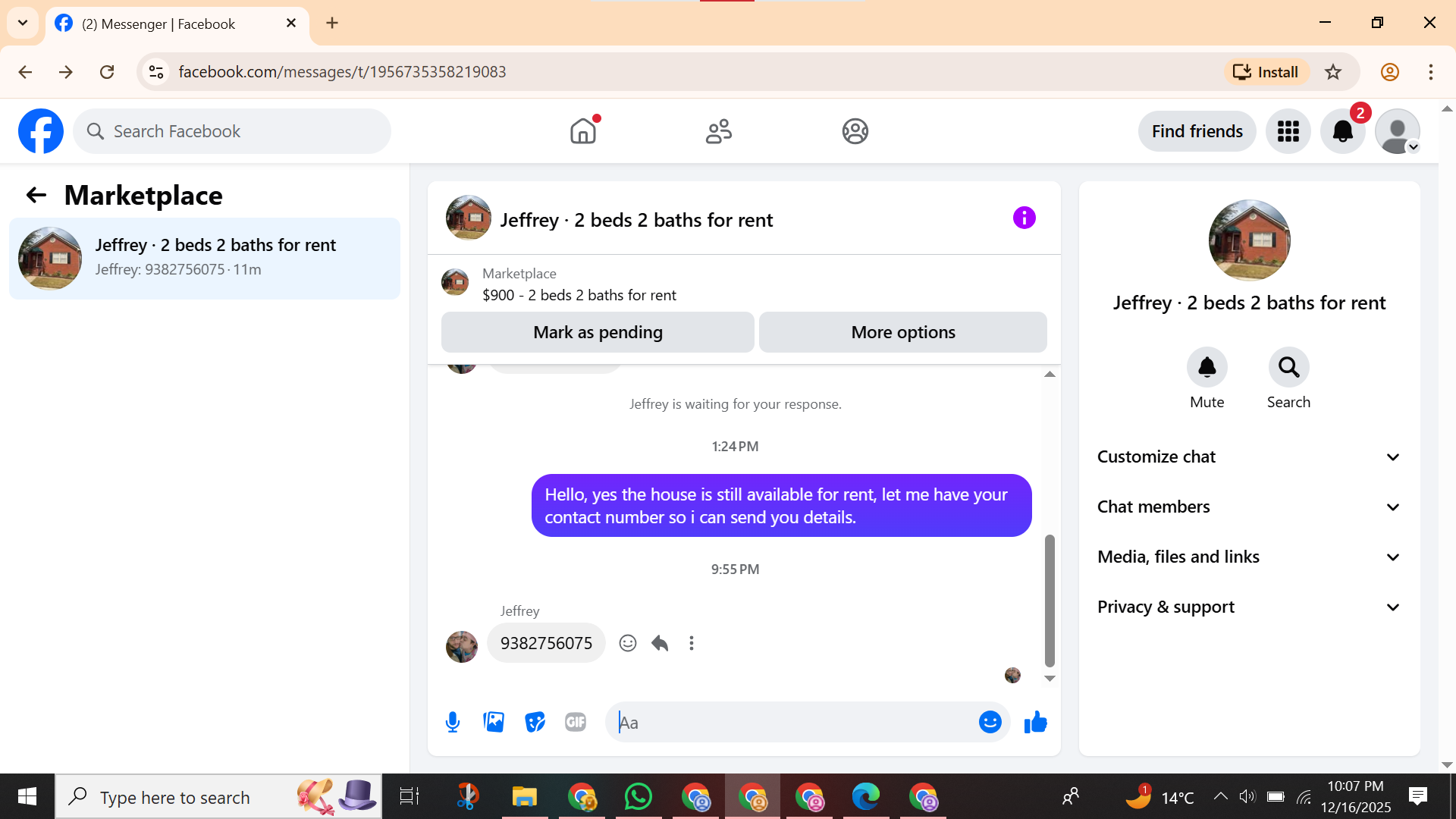Image resolution: width=1456 pixels, height=819 pixels.
Task: Click Find friends button
Action: [1197, 131]
